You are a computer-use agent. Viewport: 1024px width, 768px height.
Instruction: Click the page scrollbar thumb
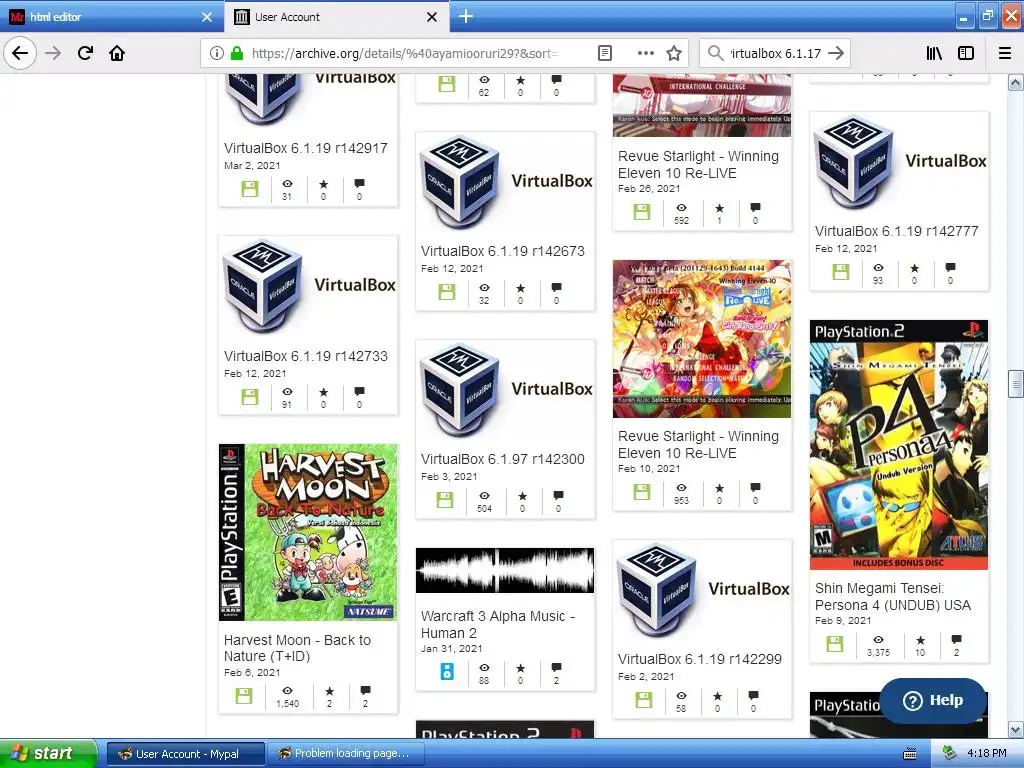point(1016,383)
